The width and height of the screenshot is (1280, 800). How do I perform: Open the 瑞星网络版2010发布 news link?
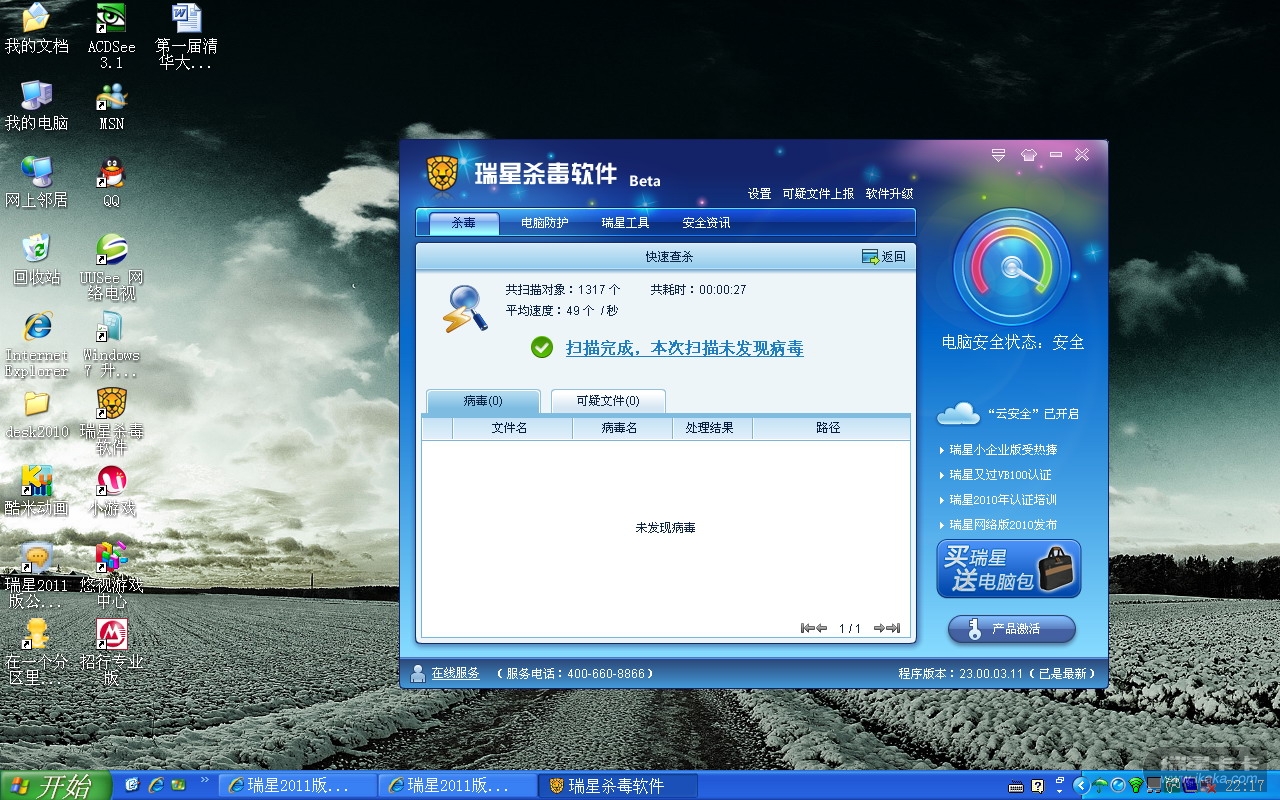pyautogui.click(x=1003, y=525)
